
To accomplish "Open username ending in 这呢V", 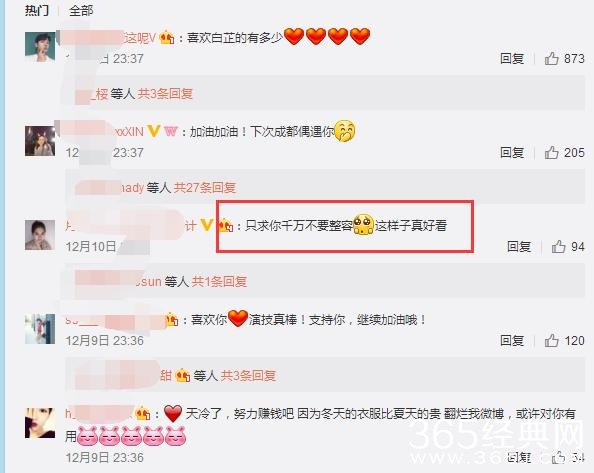I will 141,37.
